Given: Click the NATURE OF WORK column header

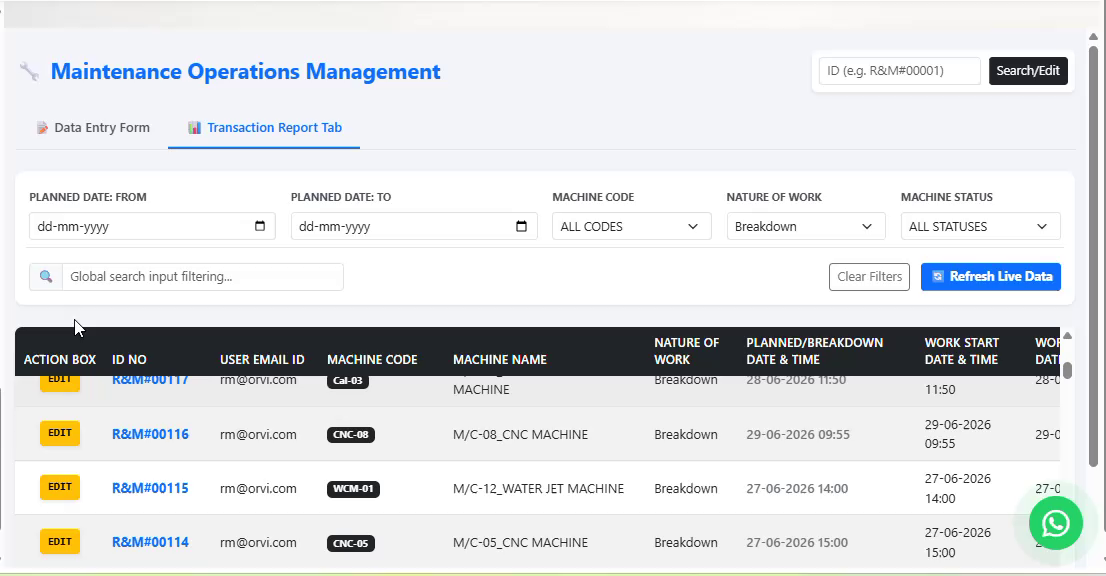Looking at the screenshot, I should (686, 351).
